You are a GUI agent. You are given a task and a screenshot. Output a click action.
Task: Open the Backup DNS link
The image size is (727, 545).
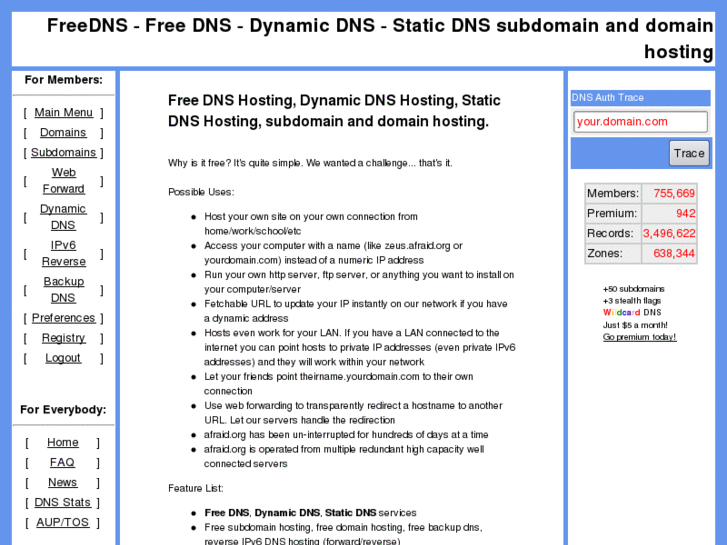click(x=64, y=289)
